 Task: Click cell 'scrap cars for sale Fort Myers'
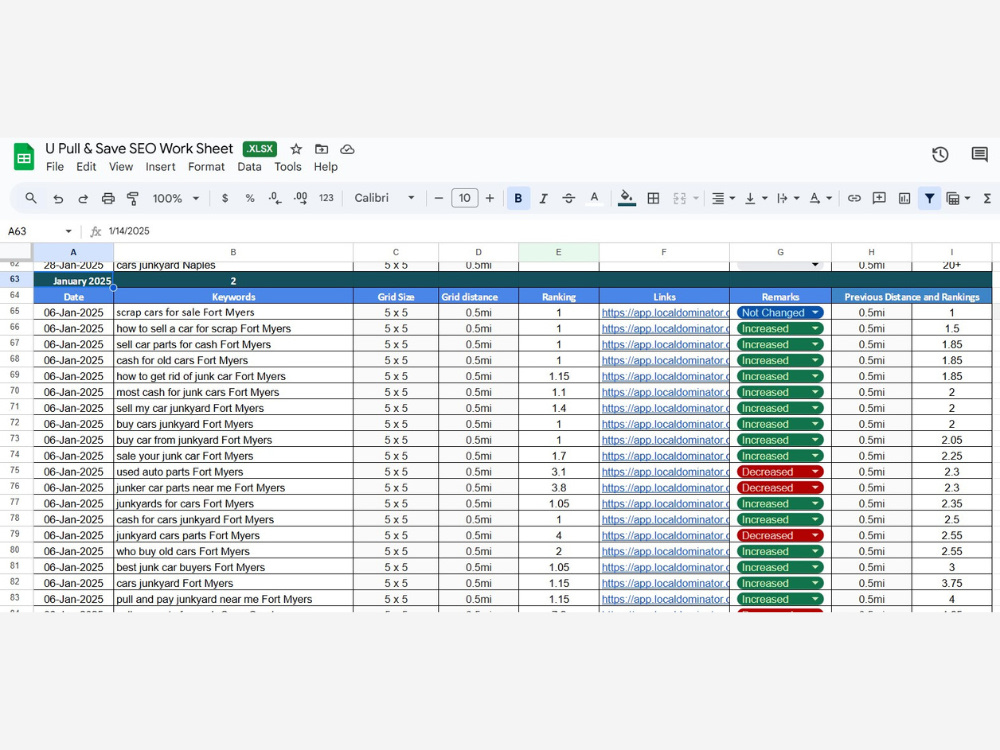pyautogui.click(x=233, y=312)
